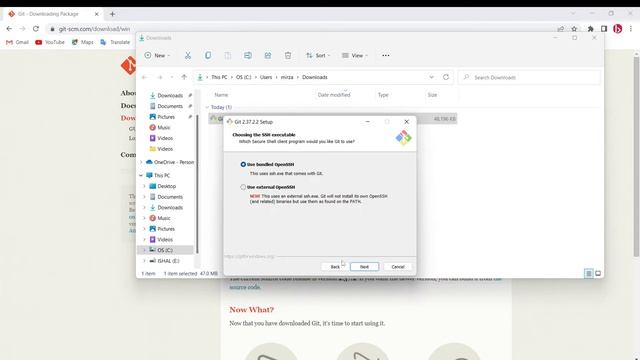Viewport: 640px width, 360px height.
Task: Open YouTube bookmark
Action: 50,42
